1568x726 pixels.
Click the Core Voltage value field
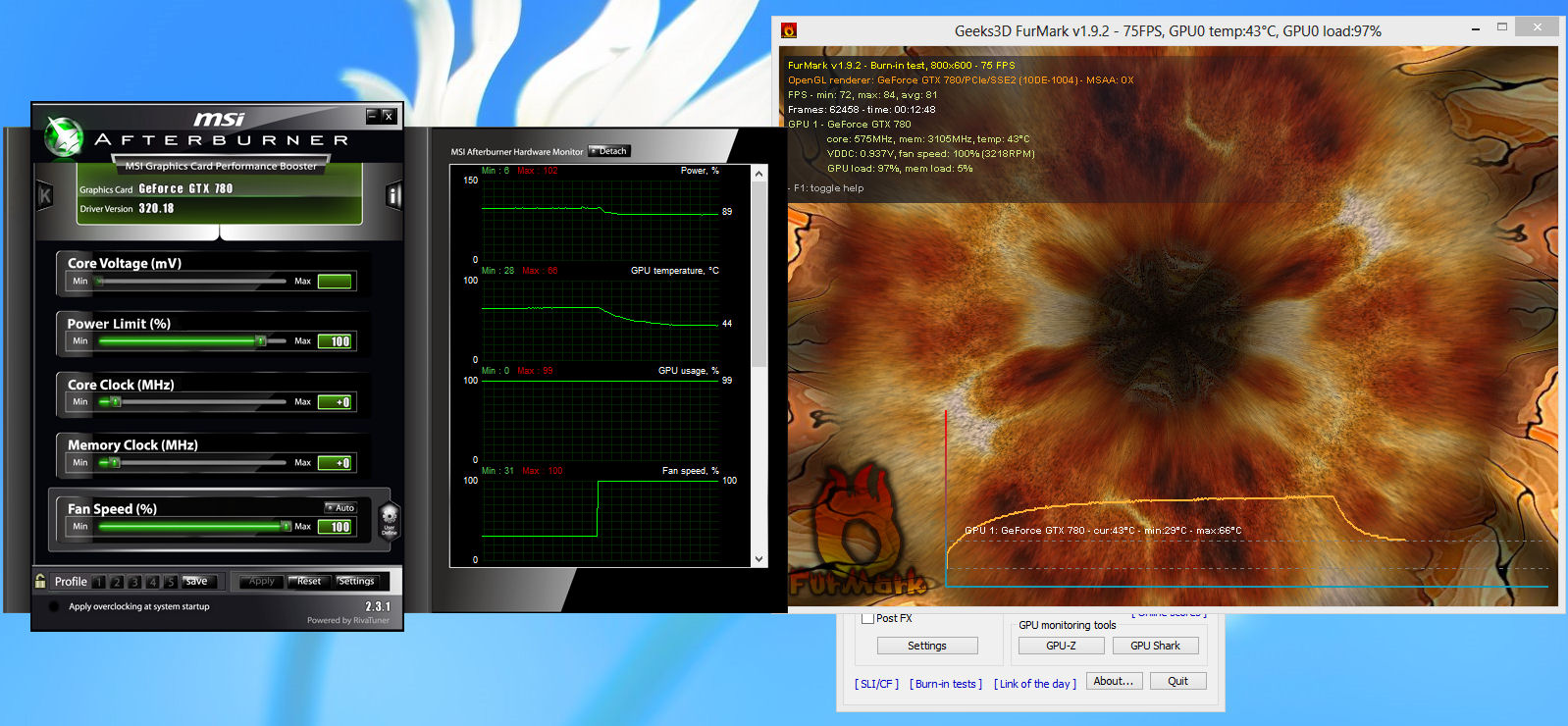tap(335, 282)
